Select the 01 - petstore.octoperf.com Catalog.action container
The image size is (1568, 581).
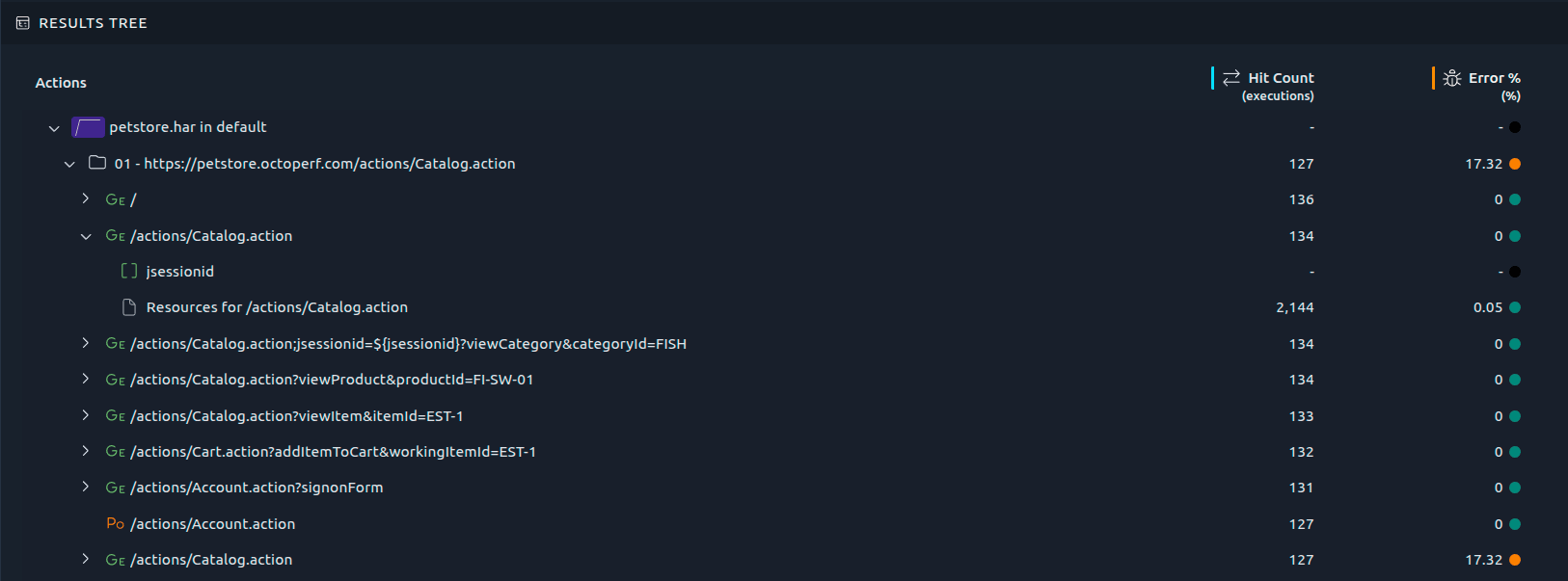314,164
